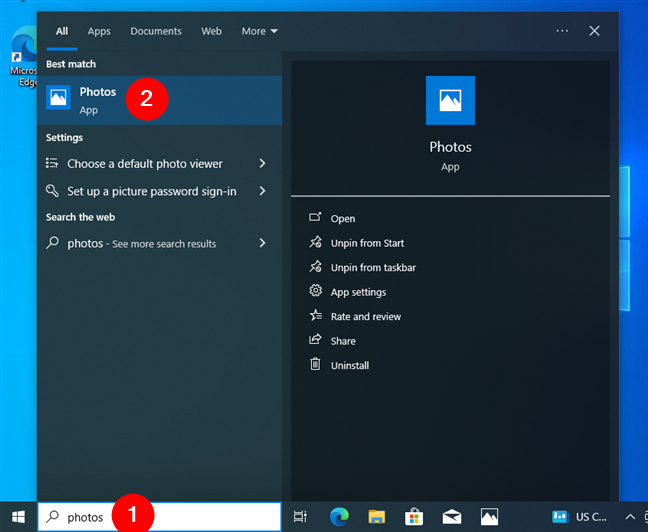648x532 pixels.
Task: Click the trash can icon beside Uninstall
Action: tap(315, 364)
